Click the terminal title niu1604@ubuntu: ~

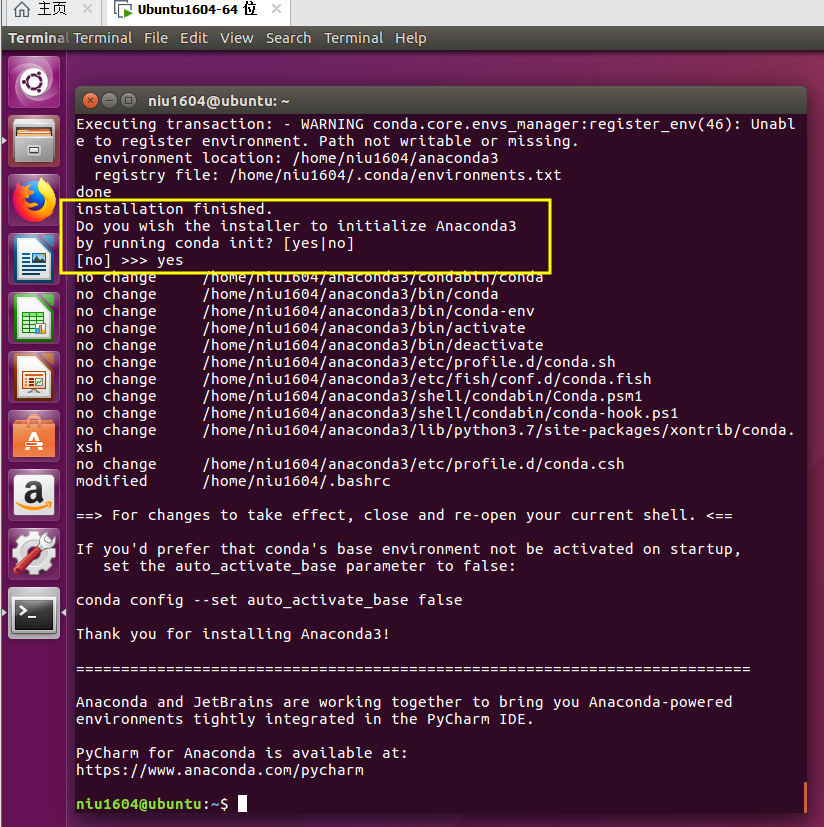(x=218, y=101)
